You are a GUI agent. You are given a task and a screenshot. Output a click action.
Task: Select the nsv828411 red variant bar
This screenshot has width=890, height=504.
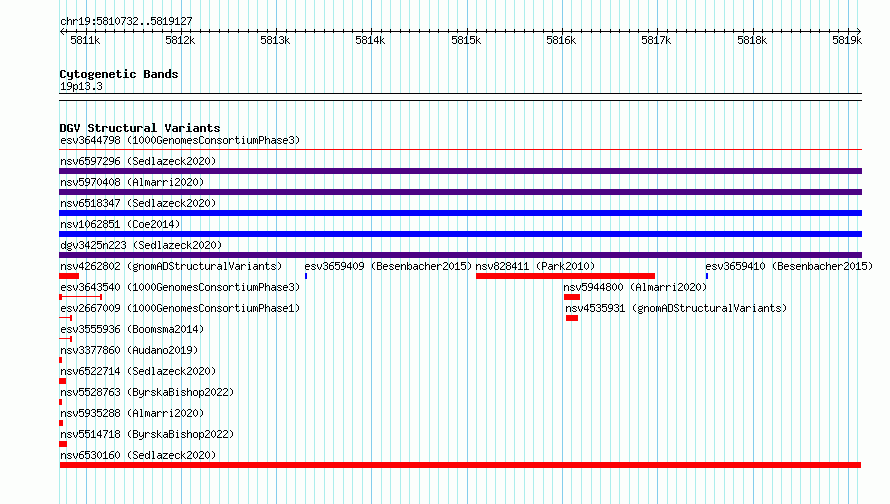click(x=565, y=276)
